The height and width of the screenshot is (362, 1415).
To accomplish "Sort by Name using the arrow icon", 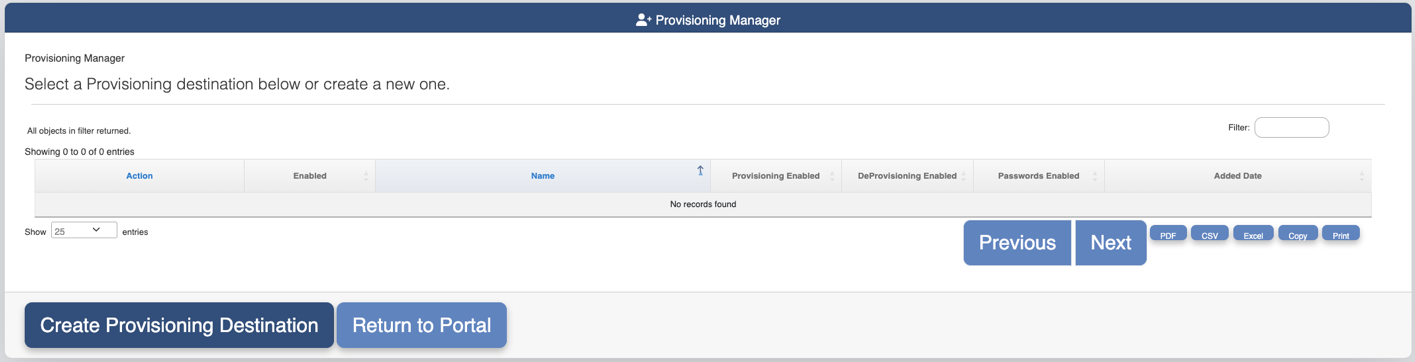I will tap(700, 171).
